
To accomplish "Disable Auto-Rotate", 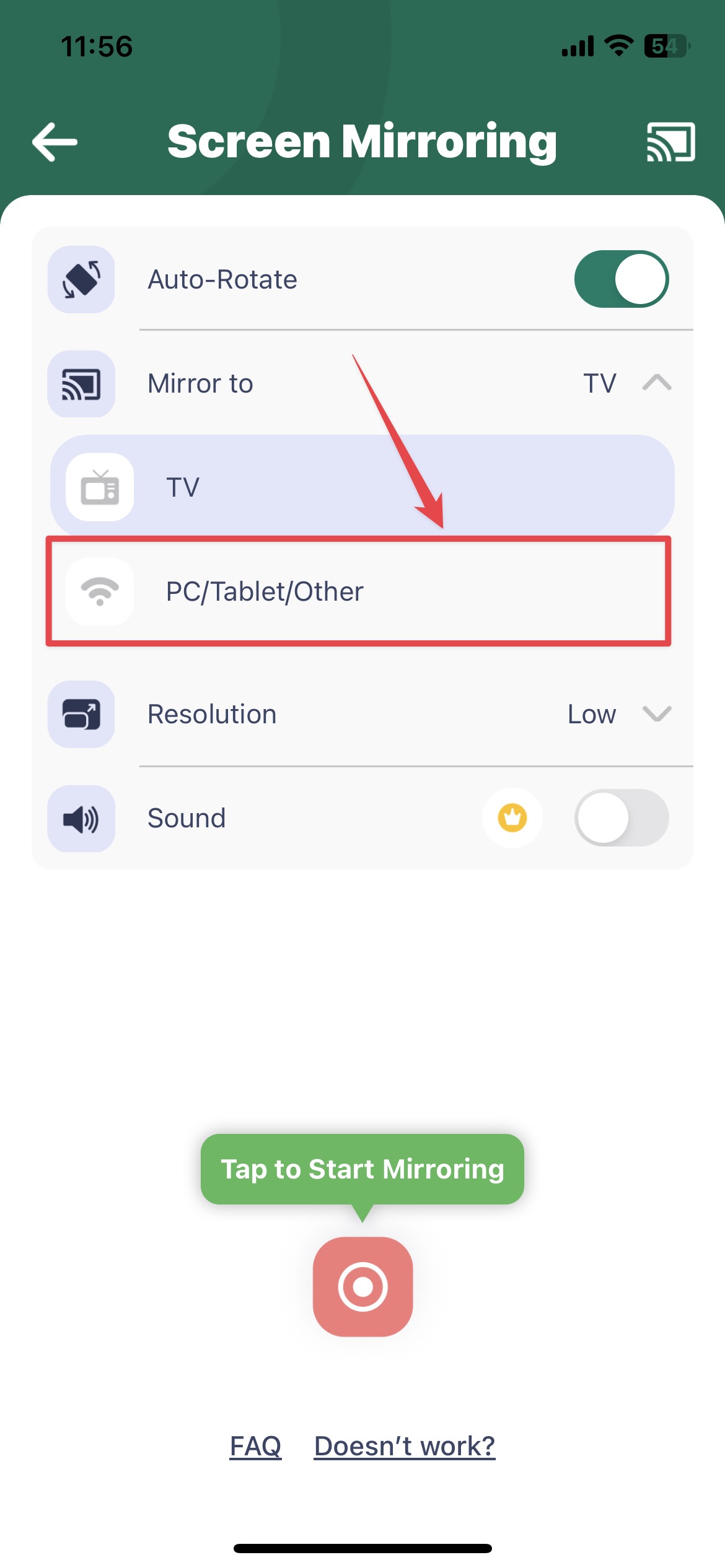I will tap(622, 279).
